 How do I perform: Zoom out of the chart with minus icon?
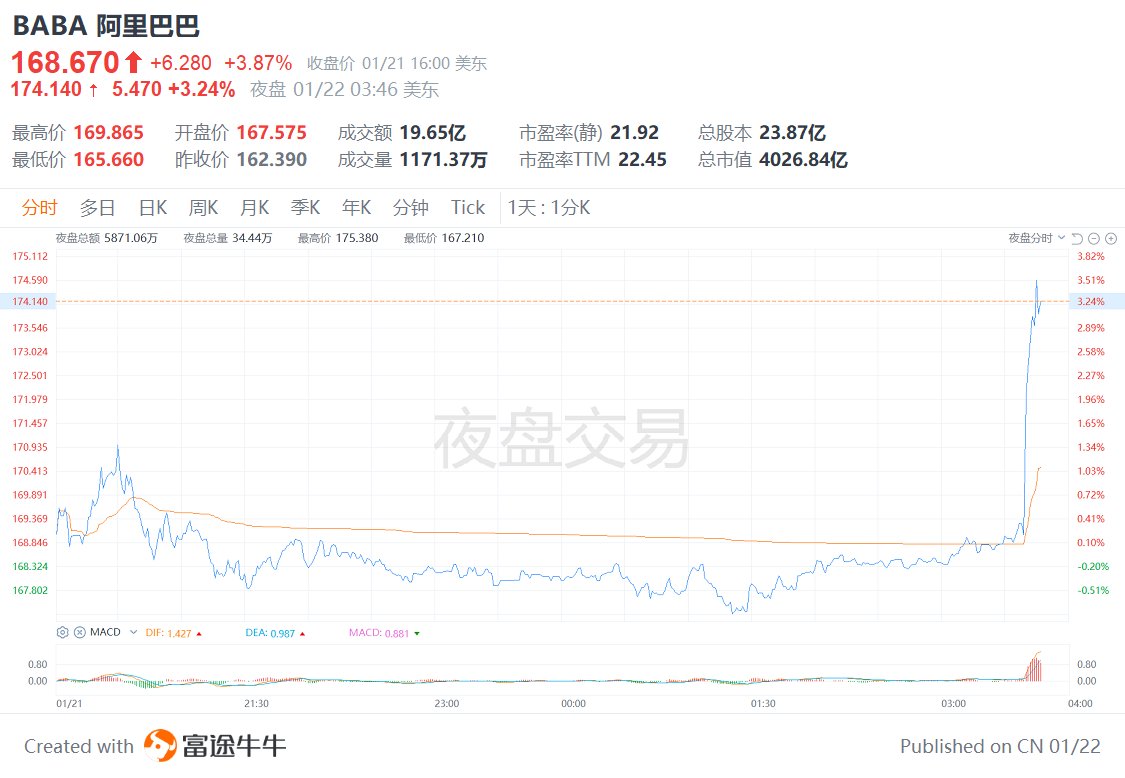coord(1094,238)
